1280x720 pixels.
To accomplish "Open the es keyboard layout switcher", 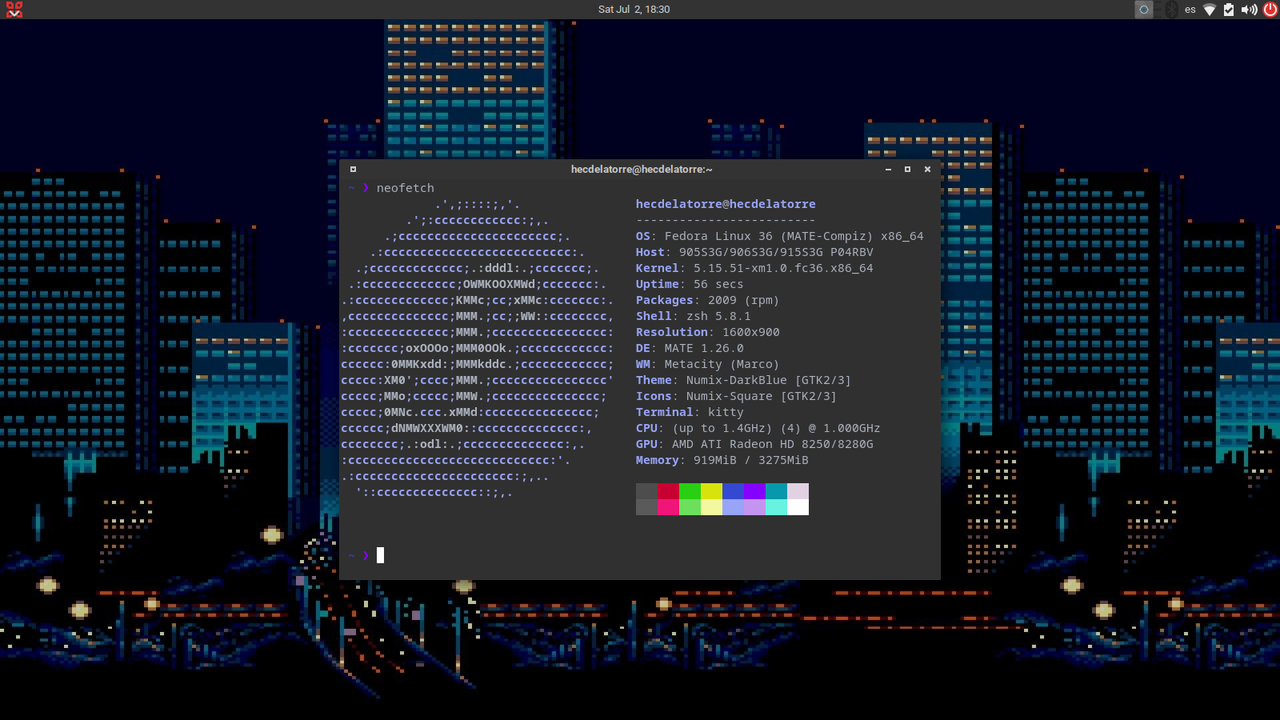I will (1190, 9).
